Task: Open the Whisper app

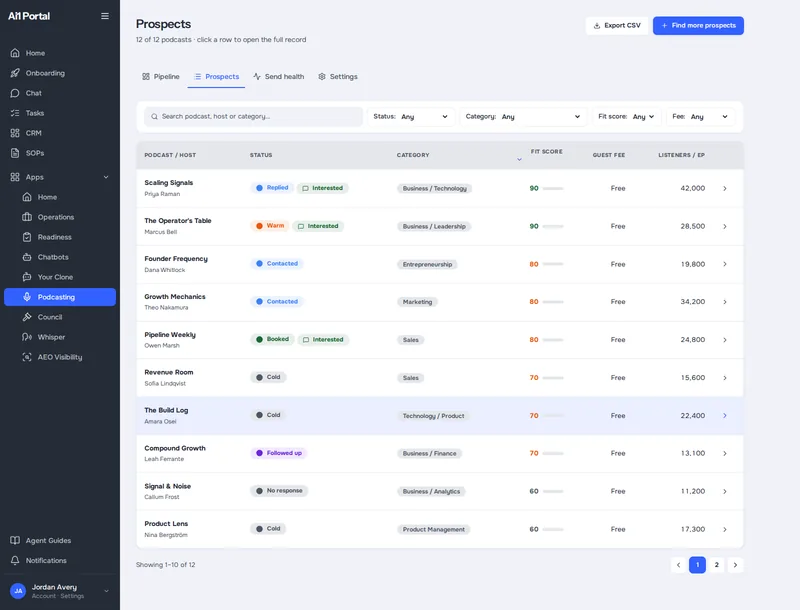Action: pos(51,337)
